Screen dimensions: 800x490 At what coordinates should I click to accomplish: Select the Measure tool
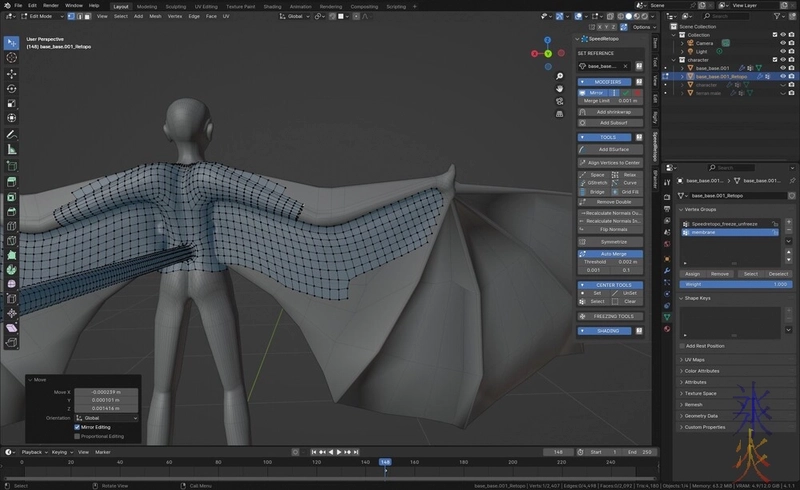[x=12, y=149]
